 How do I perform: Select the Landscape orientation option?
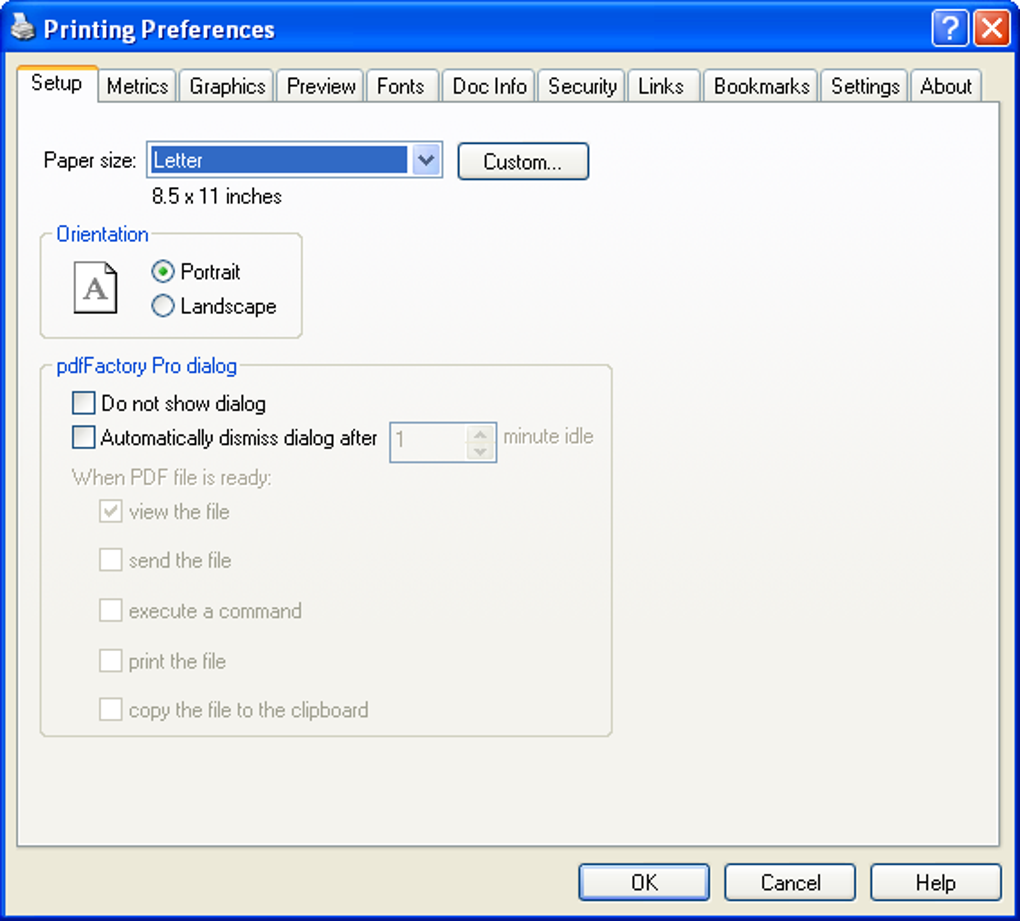tap(213, 306)
